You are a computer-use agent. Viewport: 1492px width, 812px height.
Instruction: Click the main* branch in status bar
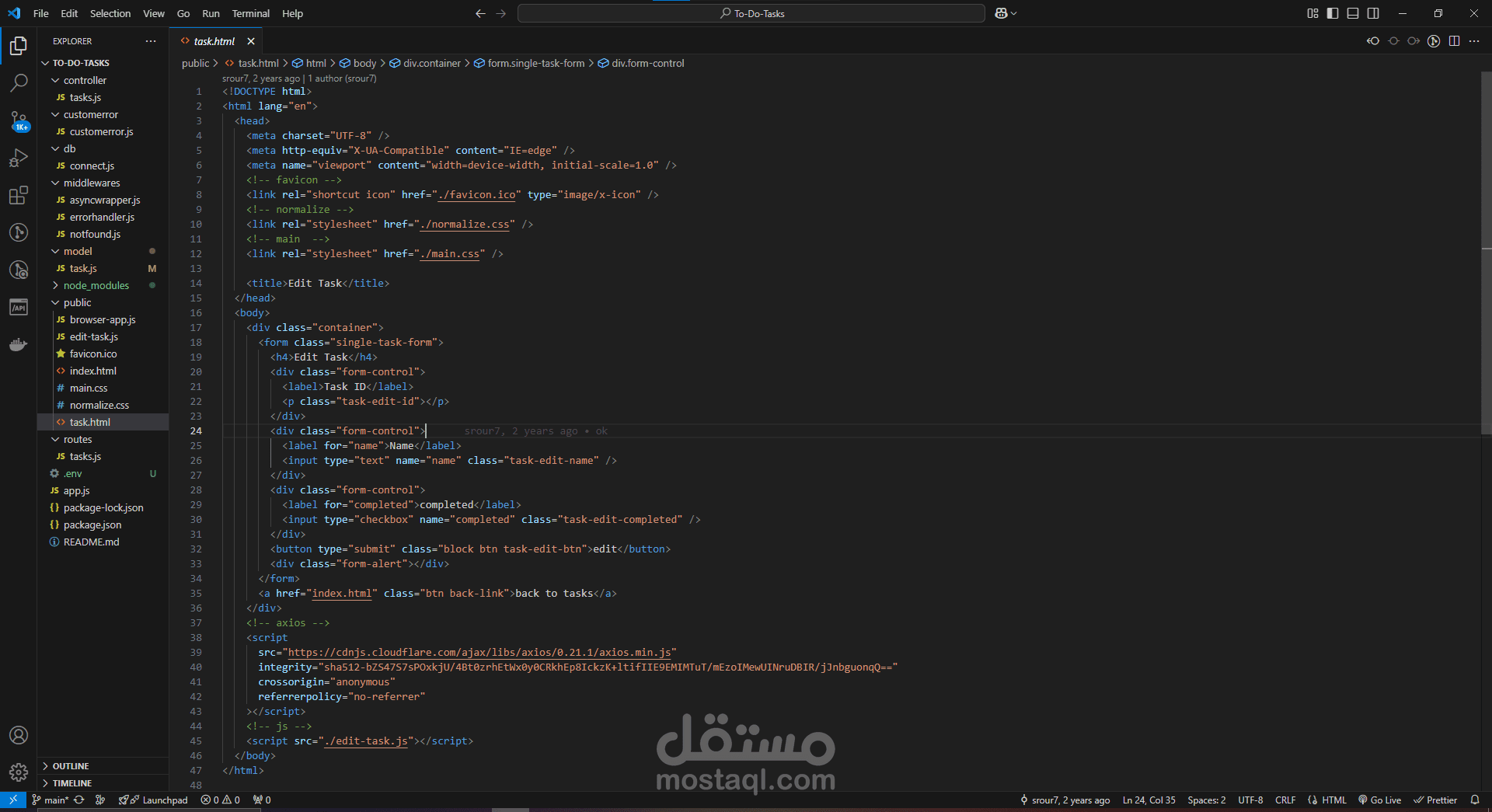coord(51,800)
